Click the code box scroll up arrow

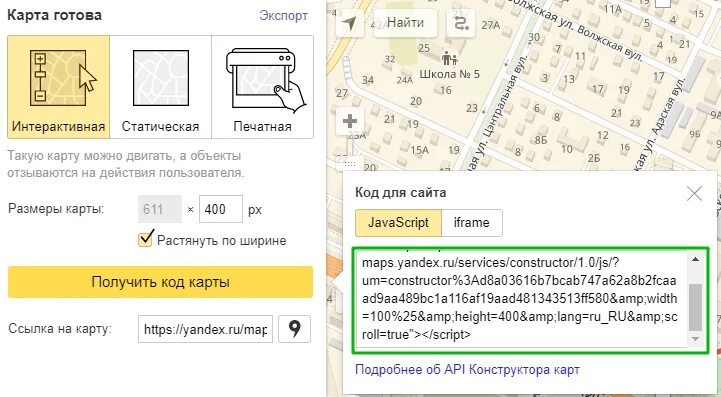click(695, 259)
